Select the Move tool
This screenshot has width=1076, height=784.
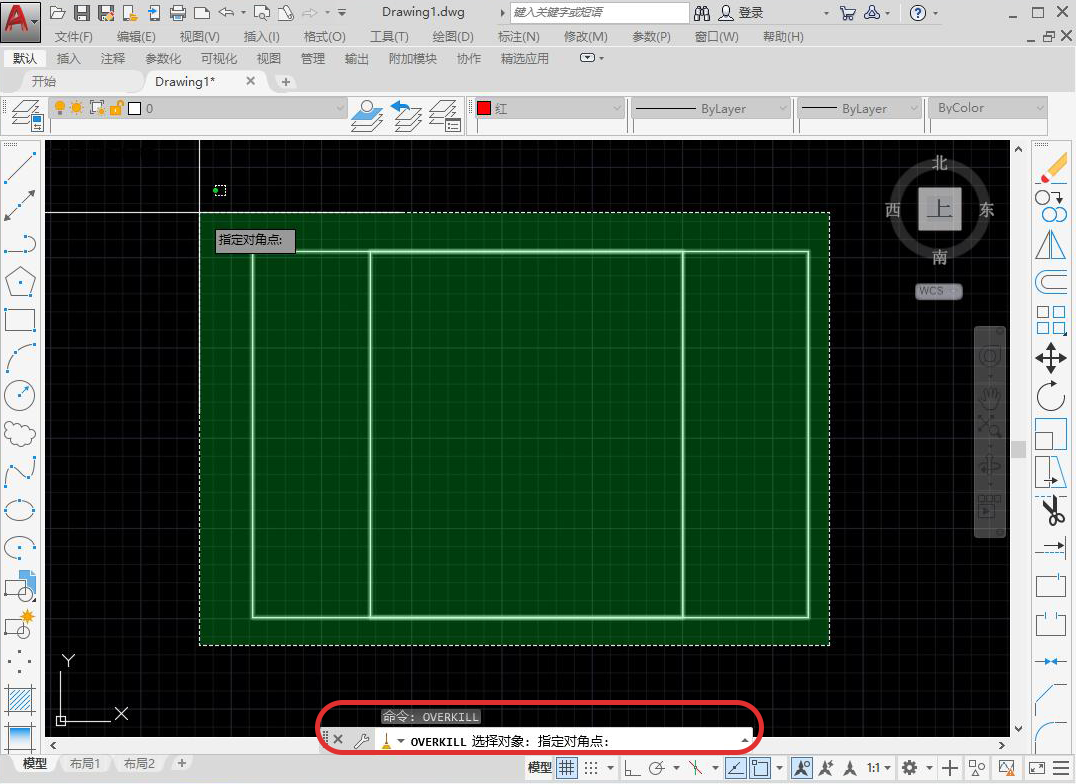click(1051, 358)
